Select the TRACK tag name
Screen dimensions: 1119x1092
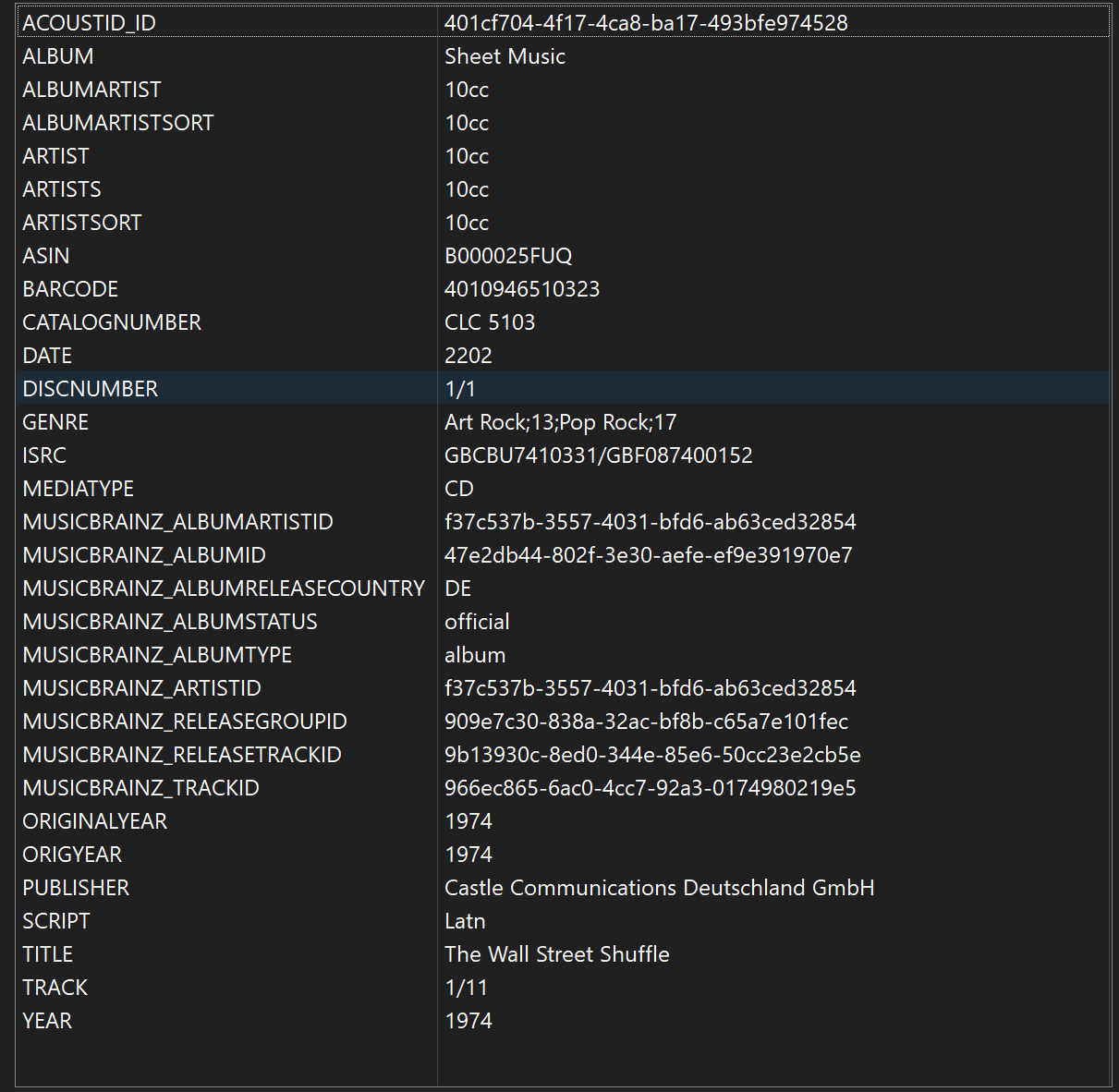55,988
